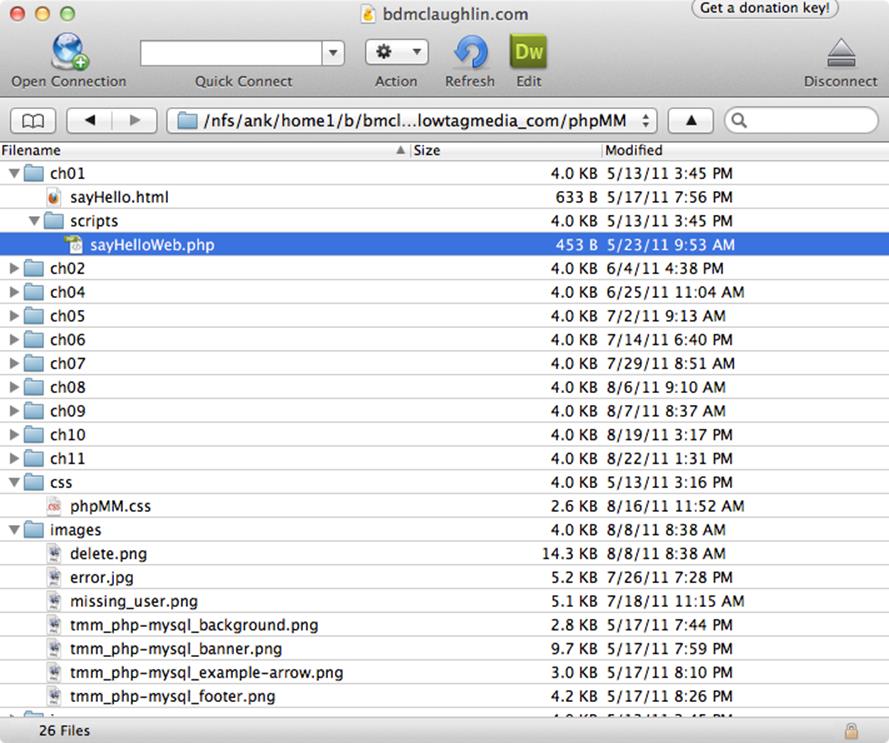Collapse the scripts folder triangle
The height and width of the screenshot is (743, 889).
point(35,221)
